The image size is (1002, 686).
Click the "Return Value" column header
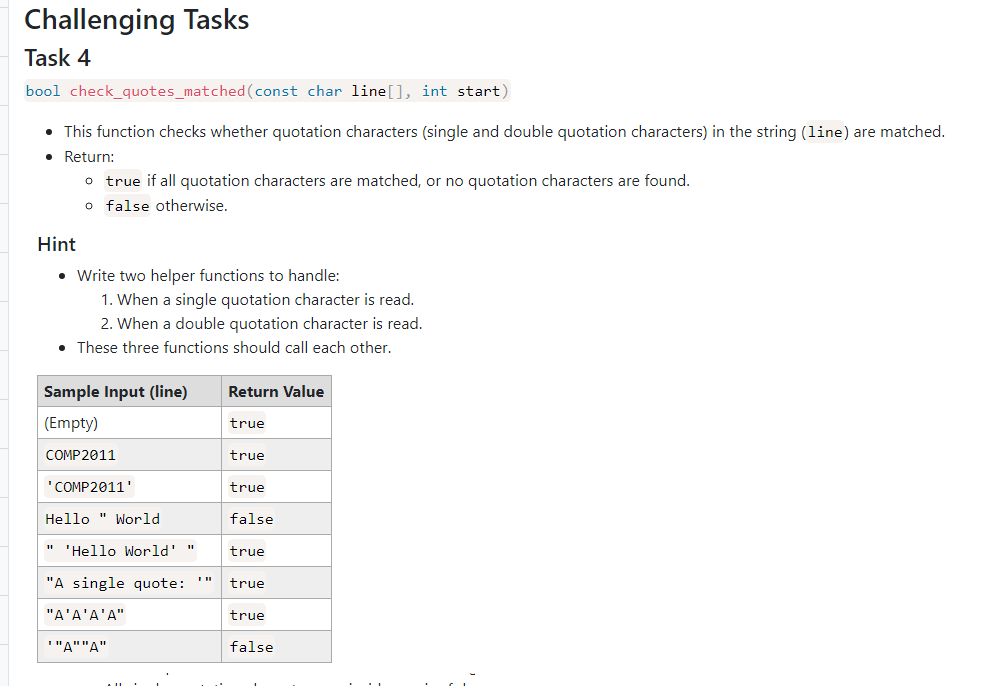pyautogui.click(x=276, y=392)
